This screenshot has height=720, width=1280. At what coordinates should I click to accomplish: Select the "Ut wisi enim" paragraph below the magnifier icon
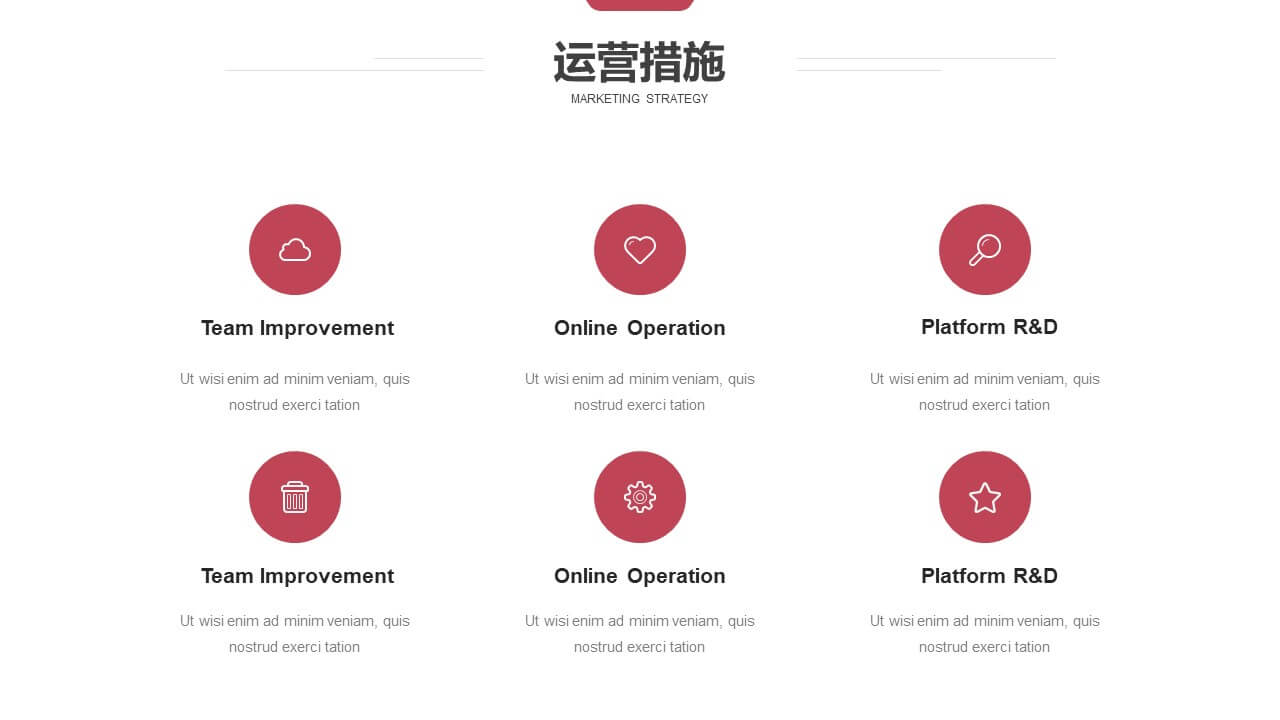coord(985,392)
